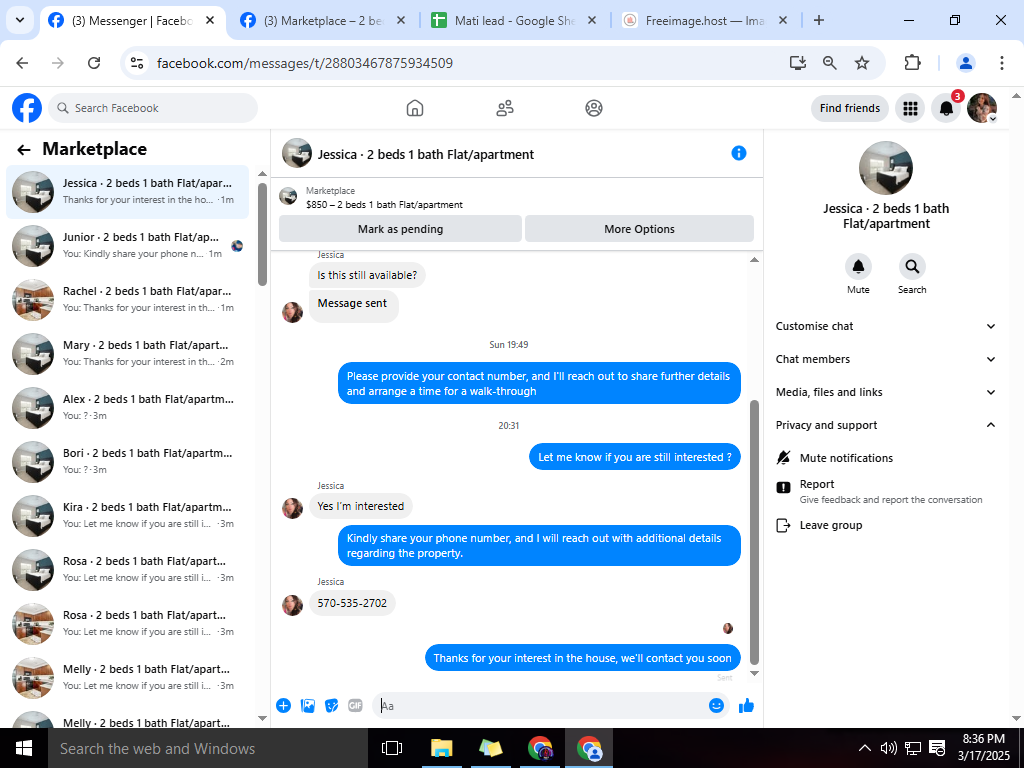Image resolution: width=1024 pixels, height=768 pixels.
Task: Switch to the Marketplace browser tab
Action: (x=323, y=21)
